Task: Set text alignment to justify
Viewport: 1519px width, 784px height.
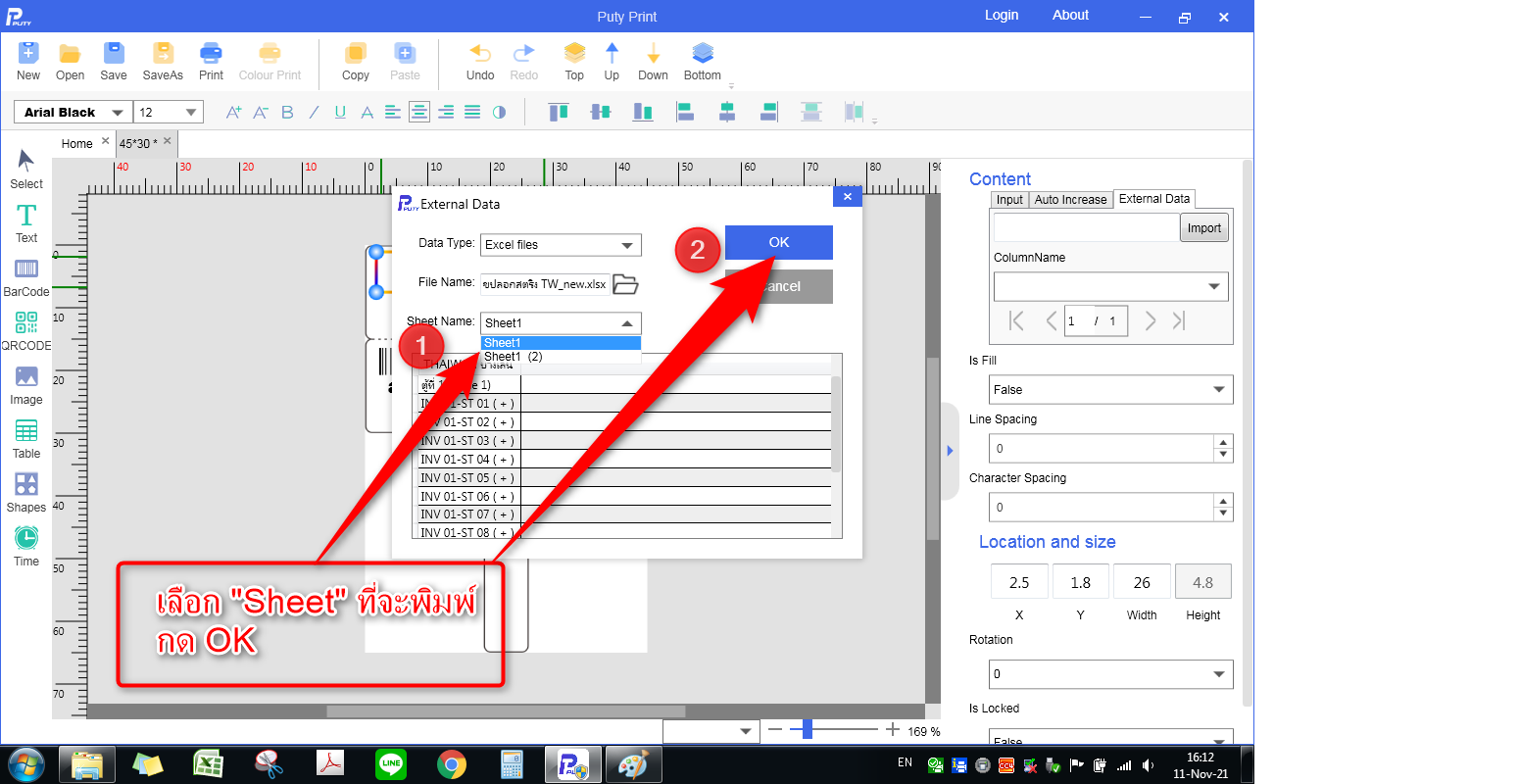Action: point(472,113)
